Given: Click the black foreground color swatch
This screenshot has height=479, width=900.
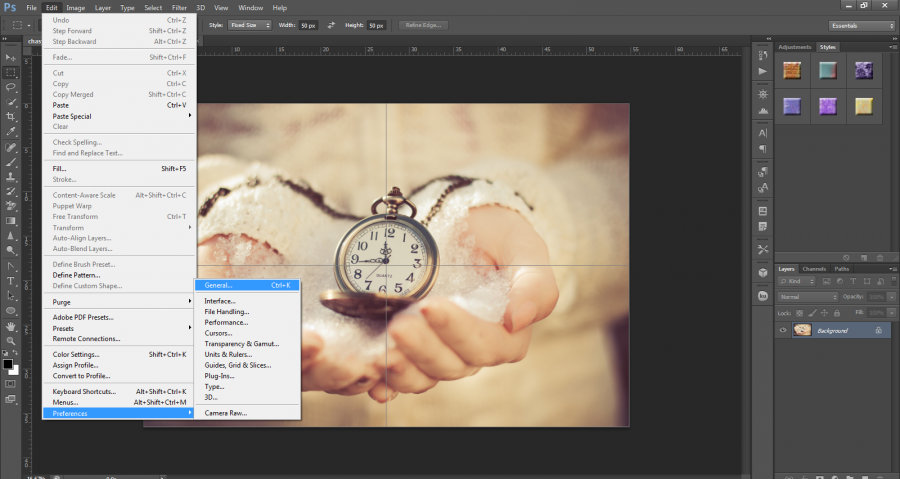Looking at the screenshot, I should click(8, 365).
